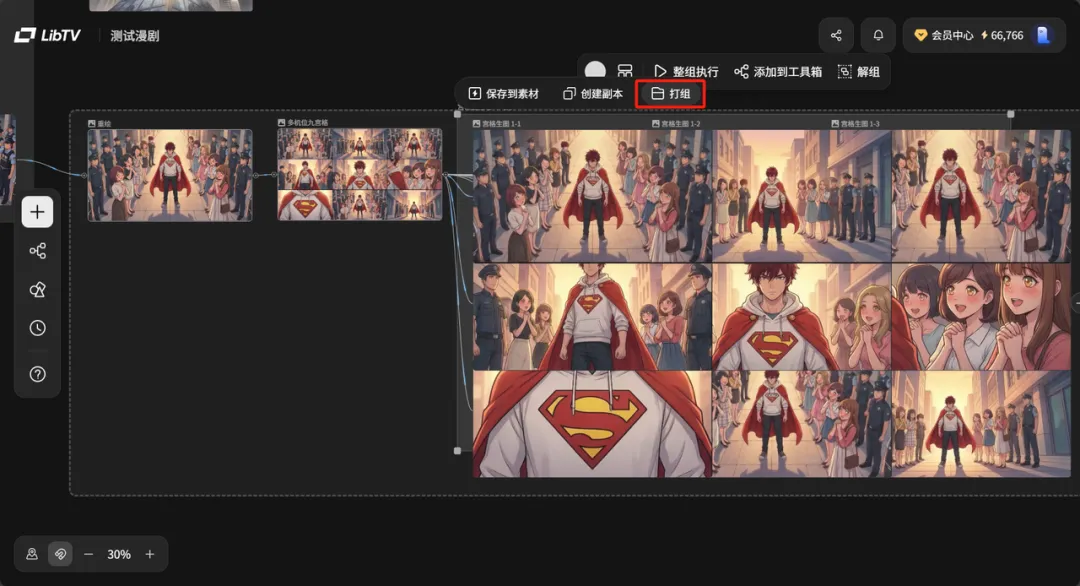Click the 重绘 node label
The height and width of the screenshot is (586, 1080).
point(100,123)
